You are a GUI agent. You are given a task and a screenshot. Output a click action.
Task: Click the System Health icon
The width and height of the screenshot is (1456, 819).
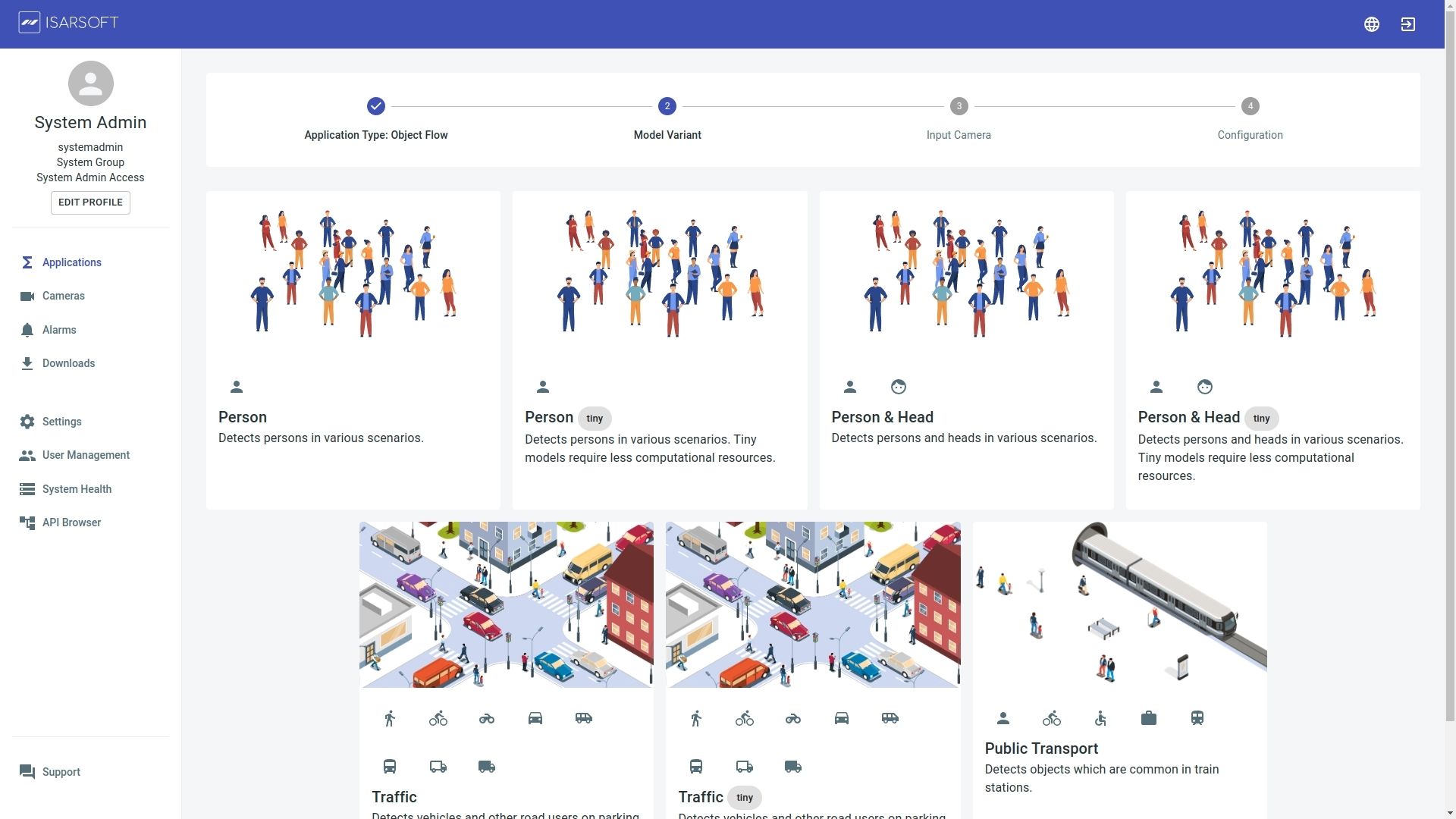pyautogui.click(x=27, y=489)
